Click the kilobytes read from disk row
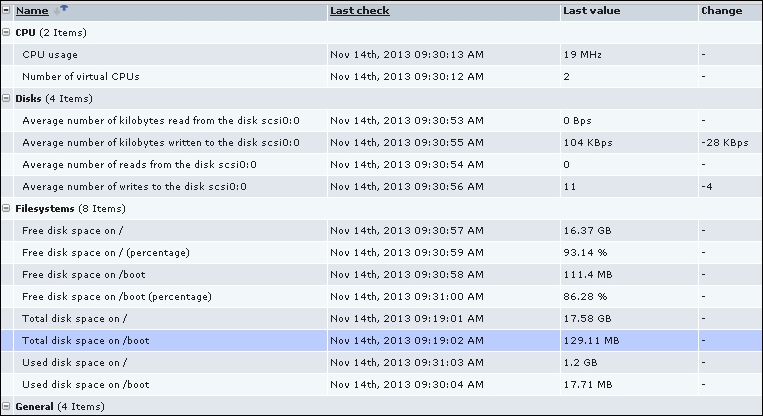This screenshot has height=416, width=763. (160, 121)
